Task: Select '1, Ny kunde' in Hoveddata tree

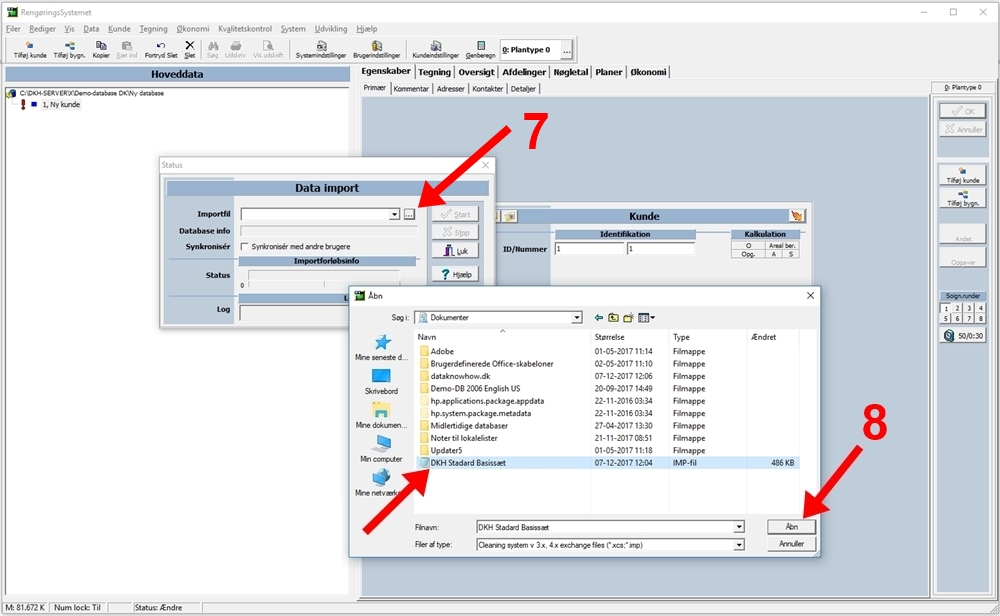Action: point(61,105)
